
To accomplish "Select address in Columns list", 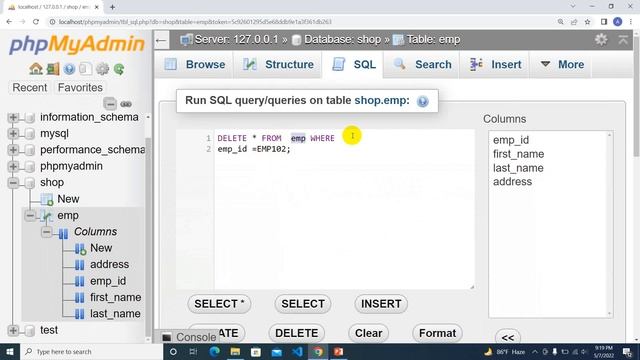I will pyautogui.click(x=512, y=182).
